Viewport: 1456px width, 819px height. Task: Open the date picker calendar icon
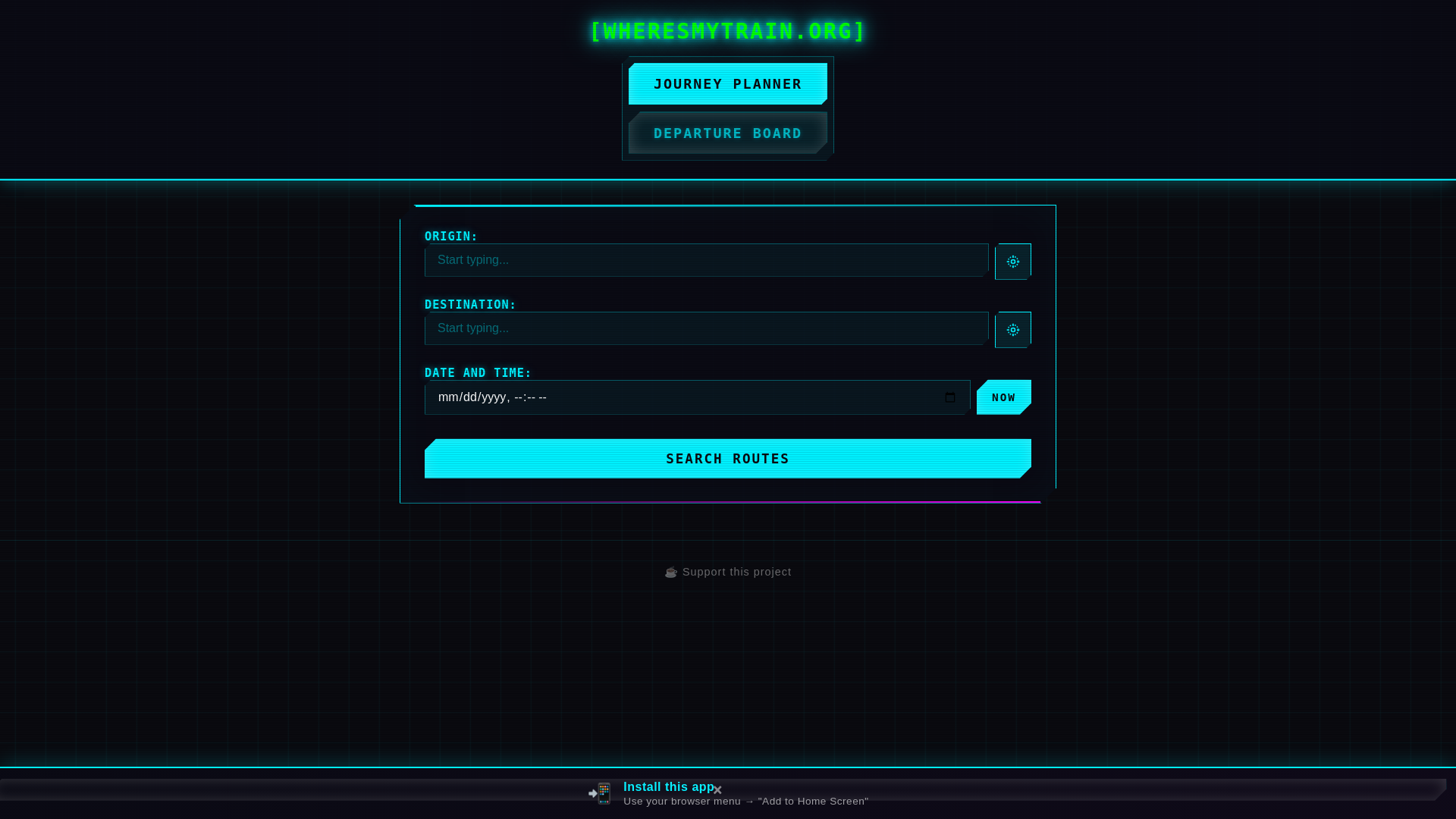click(950, 397)
